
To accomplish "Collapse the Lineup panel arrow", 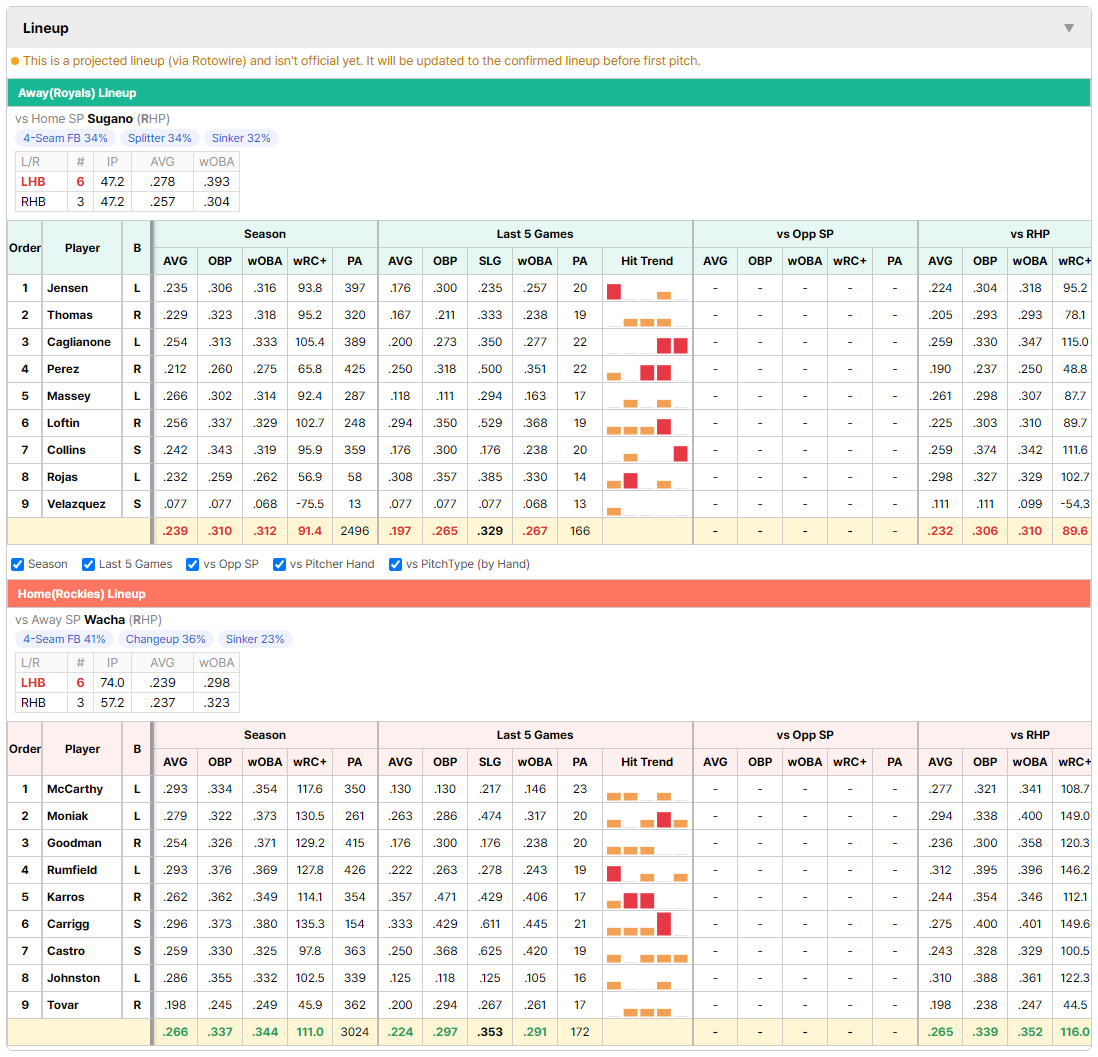I will click(x=1069, y=28).
